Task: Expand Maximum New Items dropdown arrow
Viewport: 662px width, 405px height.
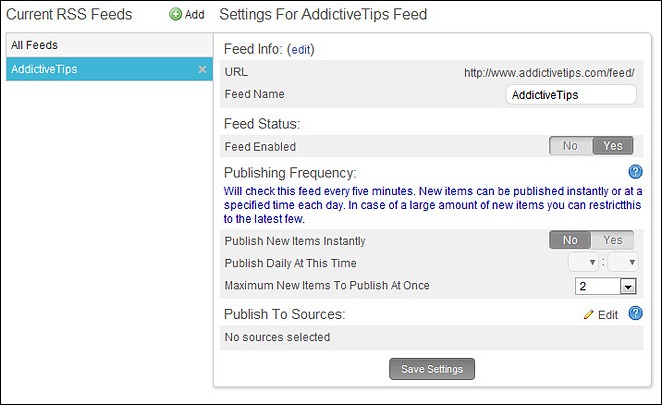Action: point(628,287)
